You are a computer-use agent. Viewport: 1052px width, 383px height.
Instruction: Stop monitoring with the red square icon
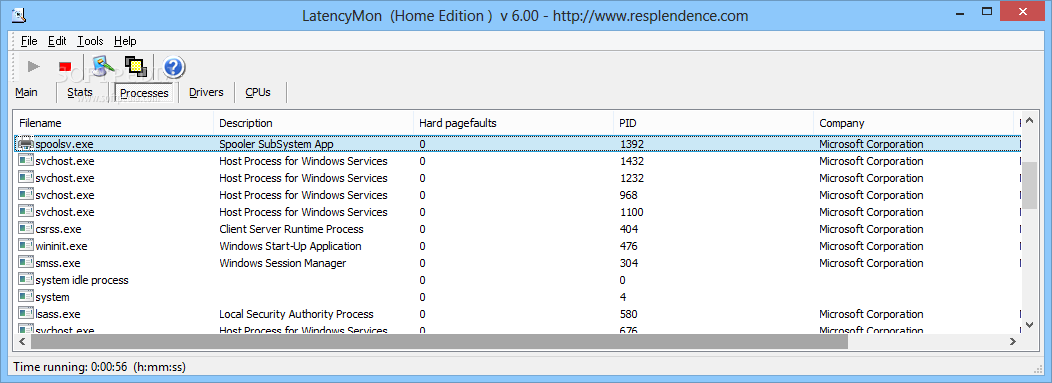[65, 66]
